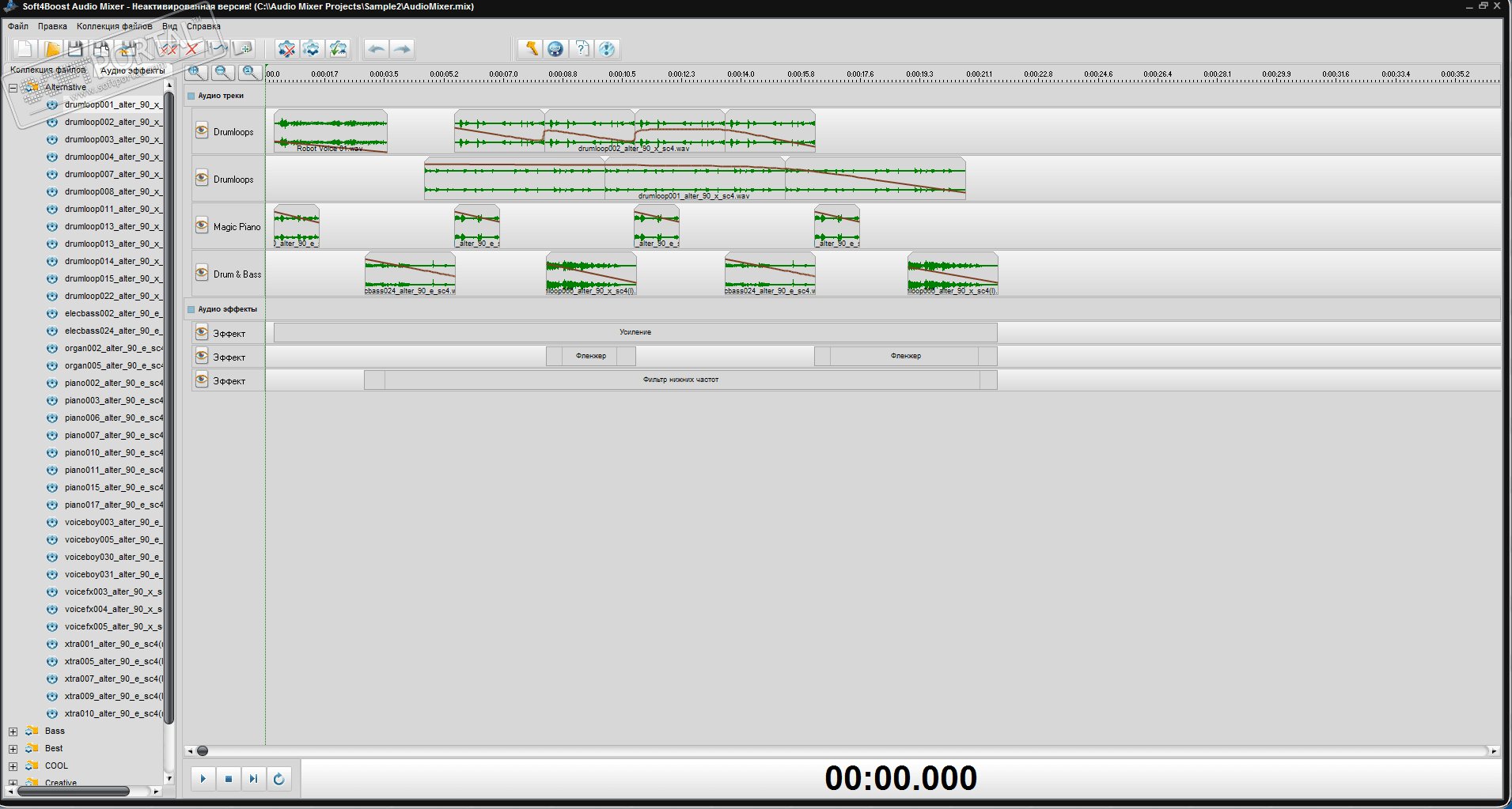This screenshot has height=809, width=1512.
Task: Select the Robot Voice 01.wav clip
Action: pyautogui.click(x=331, y=131)
